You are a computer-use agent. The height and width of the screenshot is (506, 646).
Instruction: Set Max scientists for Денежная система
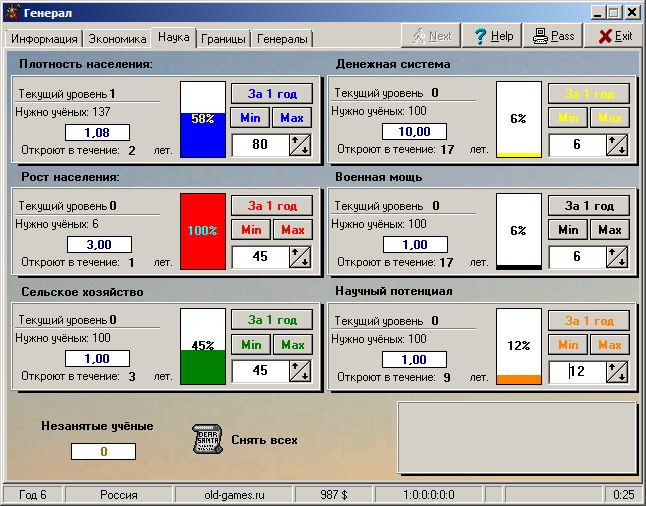tap(610, 118)
